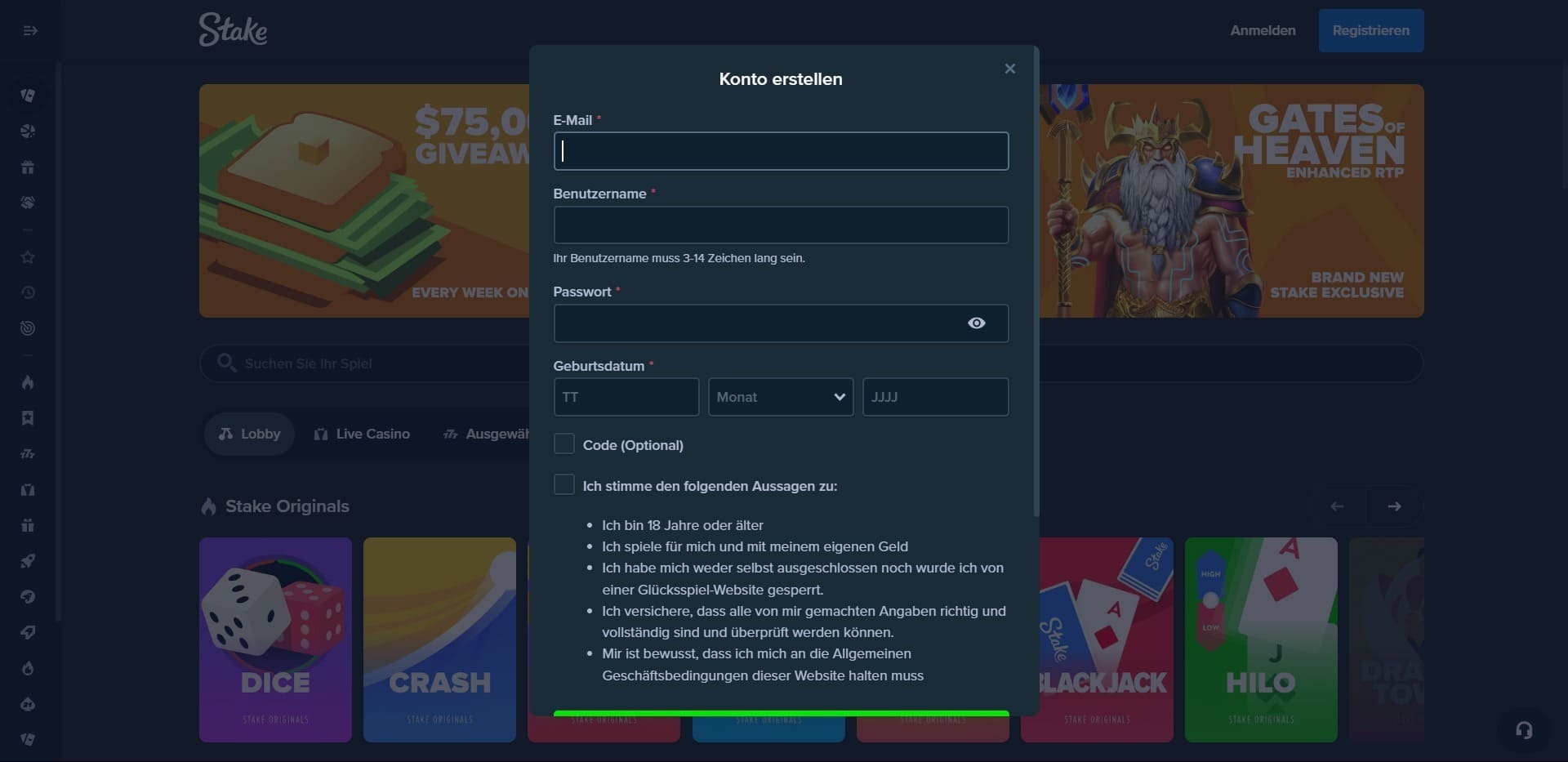This screenshot has width=1568, height=762.
Task: Show password with the eye icon
Action: (x=976, y=323)
